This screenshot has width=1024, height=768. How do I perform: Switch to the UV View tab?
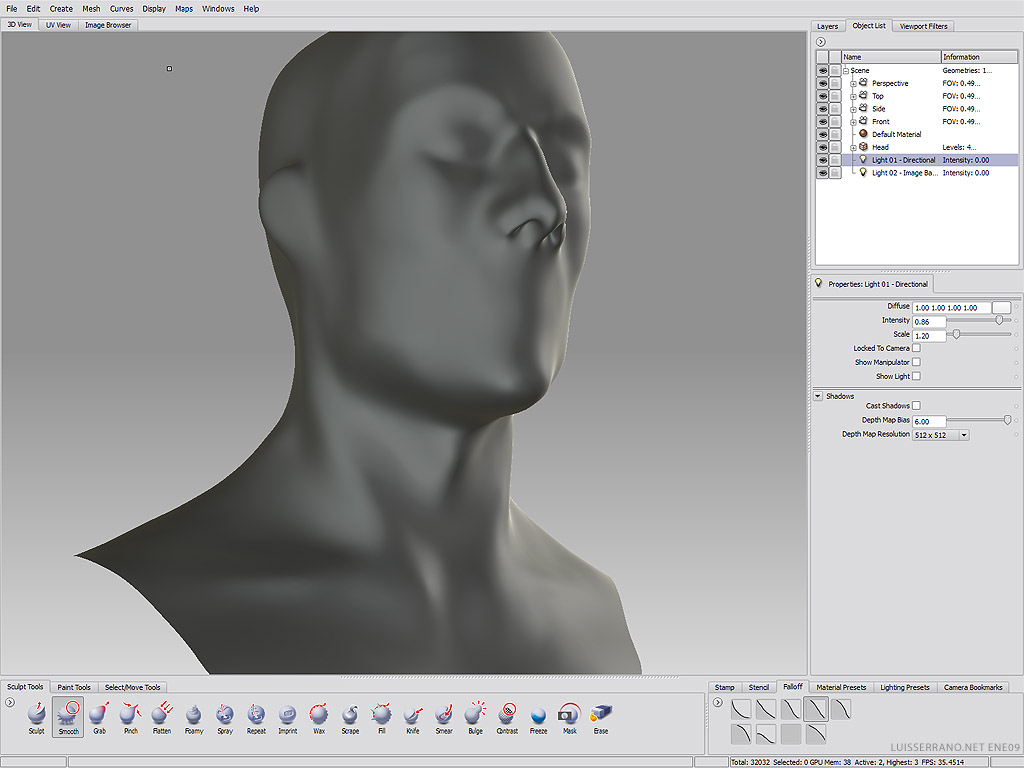coord(58,25)
